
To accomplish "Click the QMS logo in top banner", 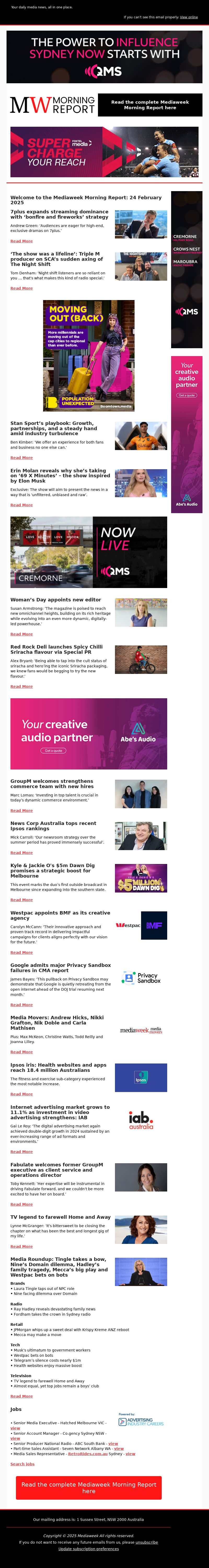I will (104, 72).
